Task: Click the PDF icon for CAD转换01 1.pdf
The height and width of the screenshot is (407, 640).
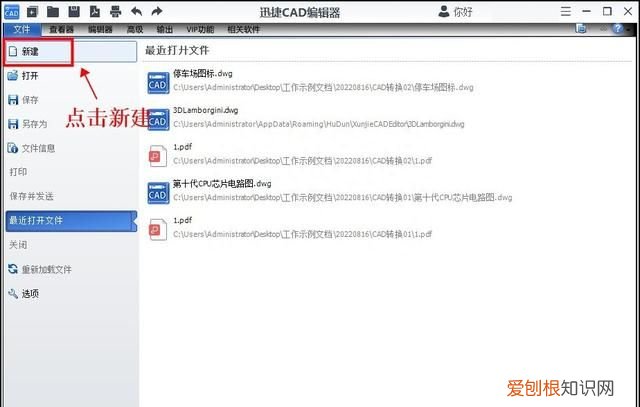Action: [x=158, y=229]
